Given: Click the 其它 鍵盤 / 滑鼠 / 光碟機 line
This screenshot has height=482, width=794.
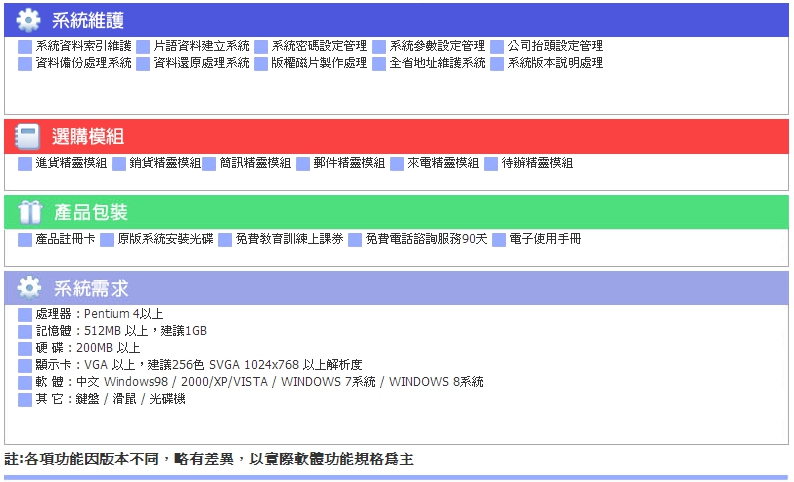Looking at the screenshot, I should pyautogui.click(x=110, y=399).
